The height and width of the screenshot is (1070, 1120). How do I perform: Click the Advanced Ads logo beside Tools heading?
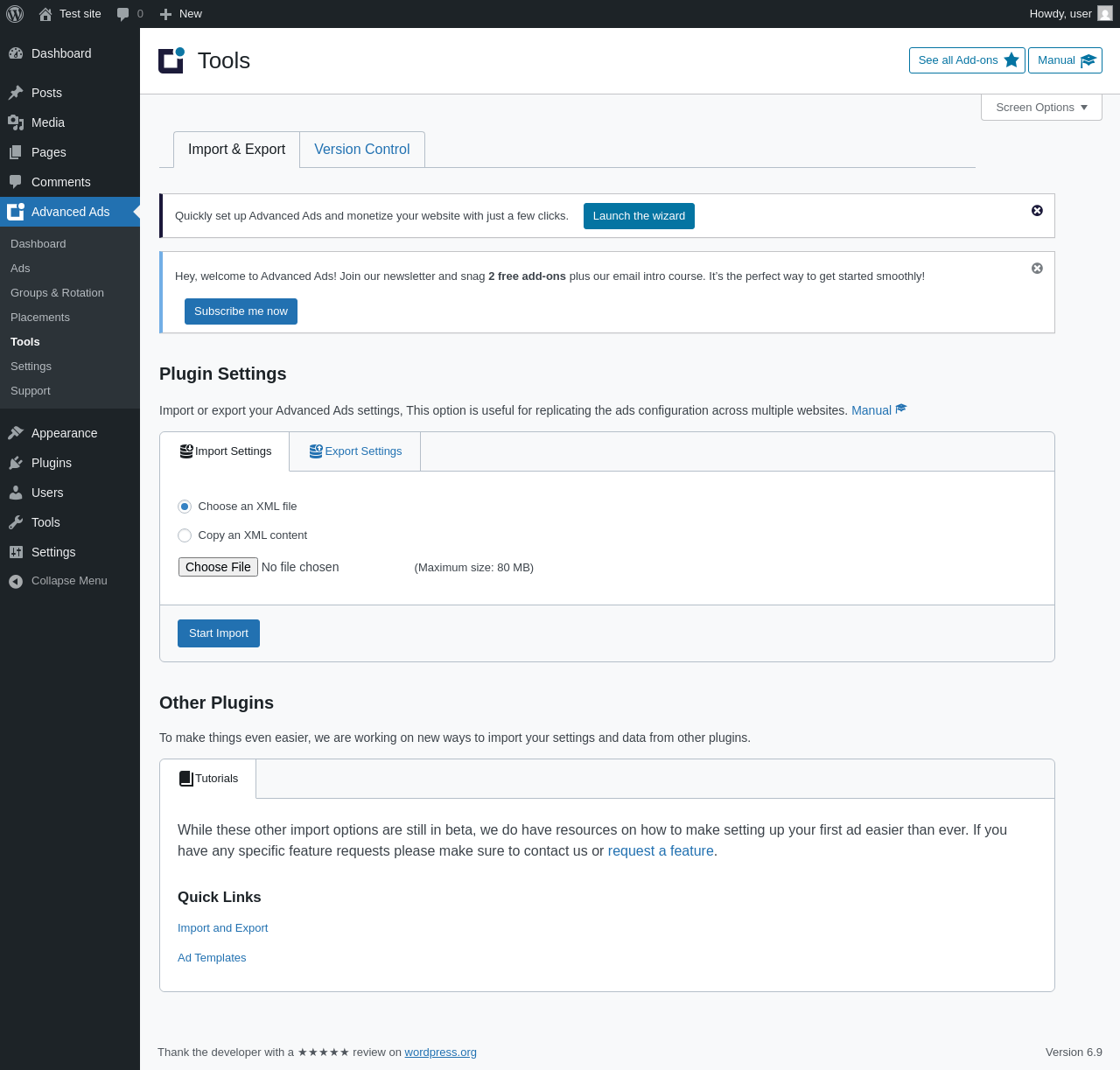[x=171, y=60]
